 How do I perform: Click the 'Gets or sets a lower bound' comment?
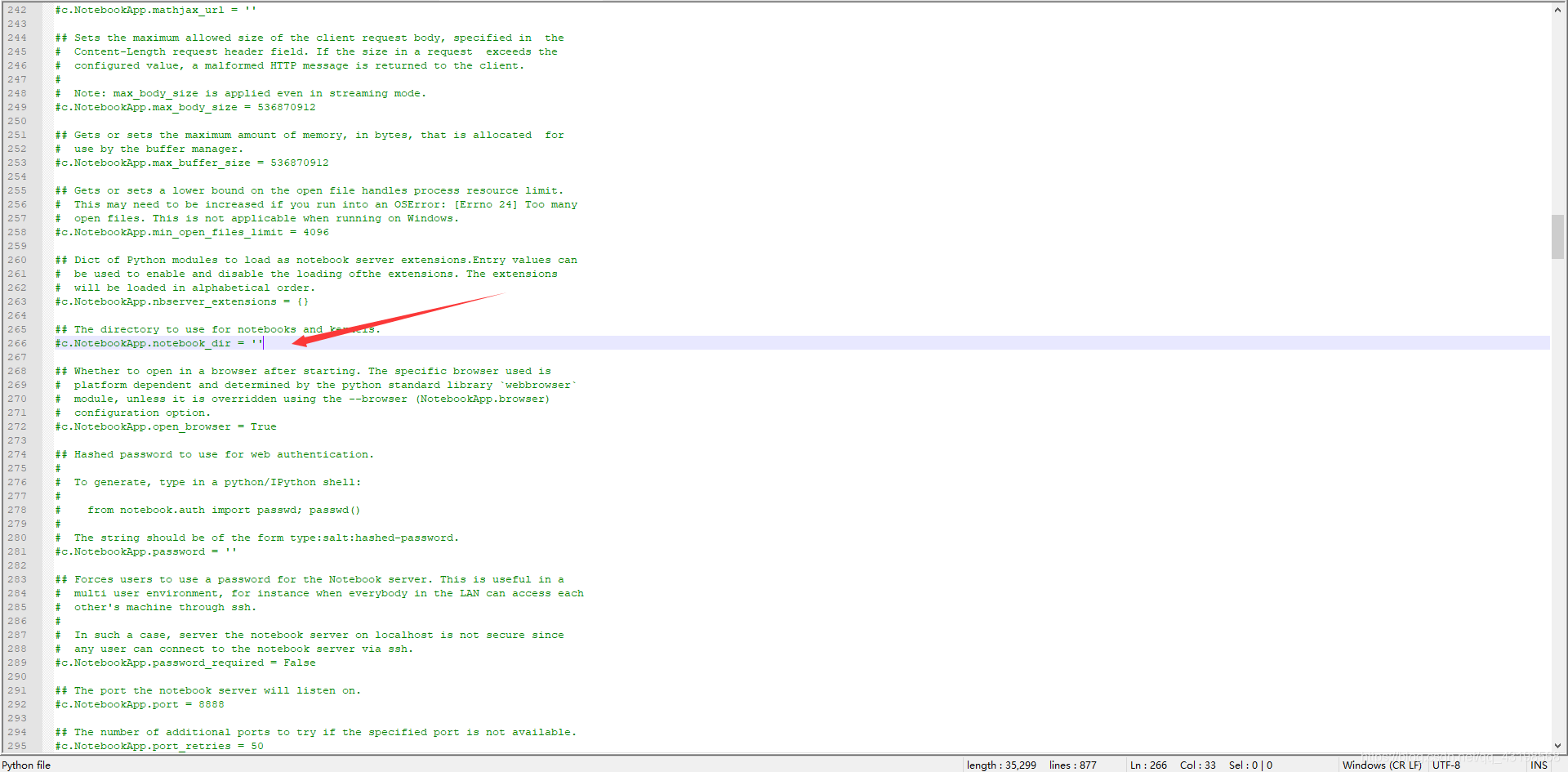(x=310, y=190)
